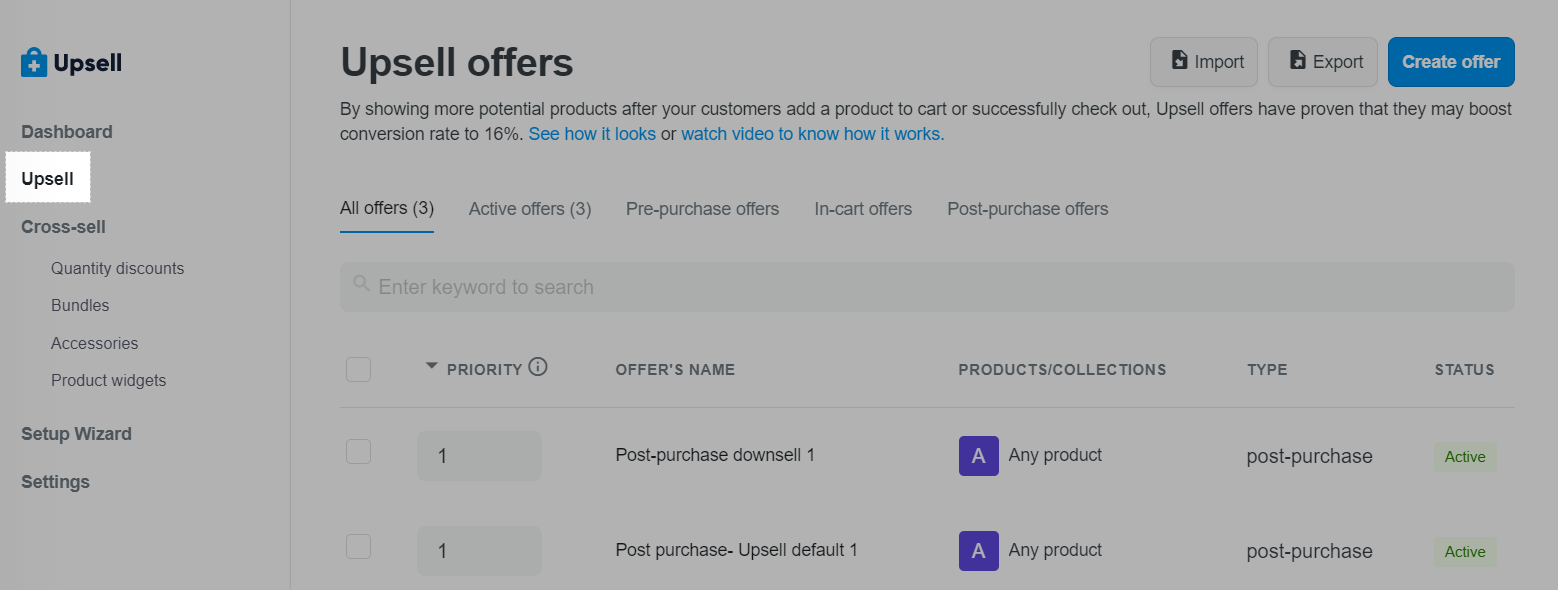
Task: Select the In-cart offers tab
Action: [863, 209]
